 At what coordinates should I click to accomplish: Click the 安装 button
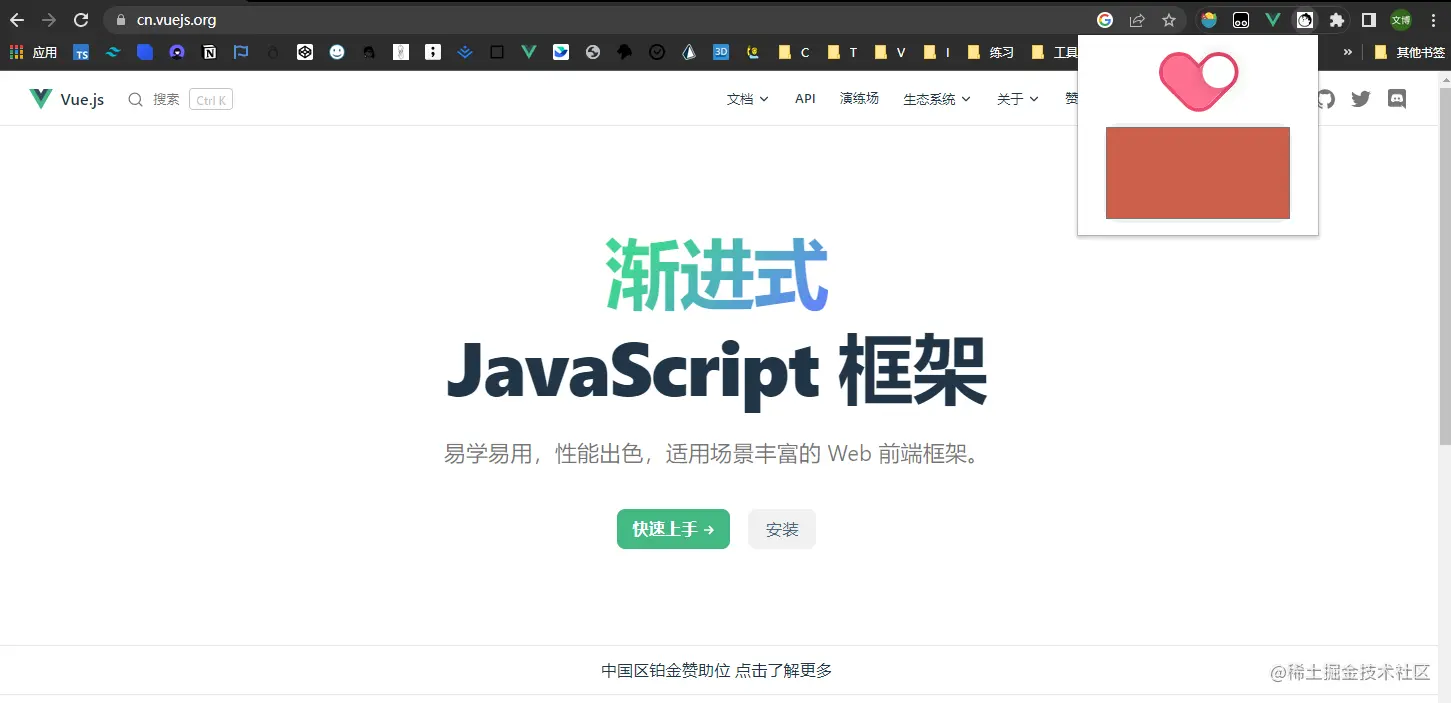coord(782,529)
